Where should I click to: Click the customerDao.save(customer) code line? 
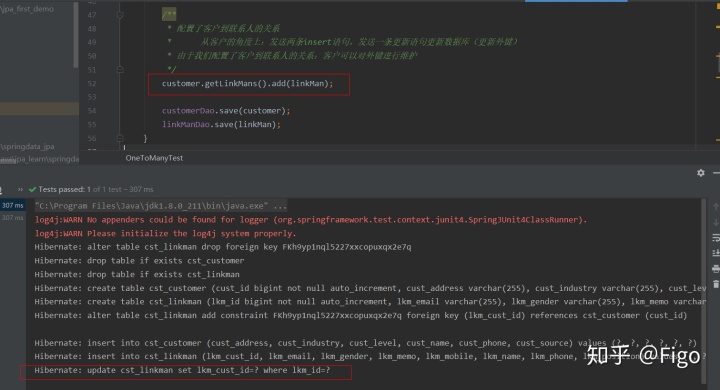click(226, 111)
